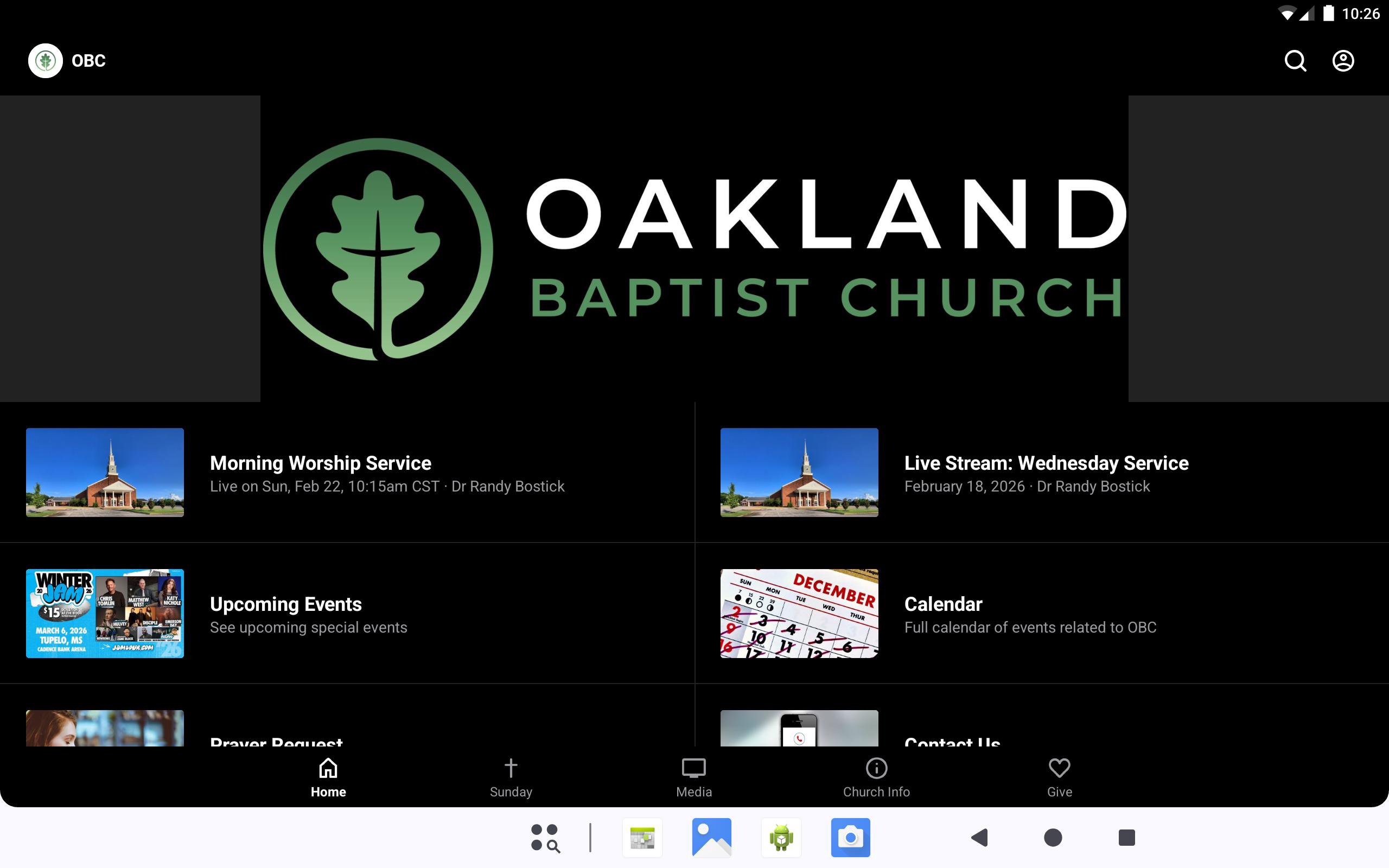The image size is (1389, 868).
Task: Select the Home tab
Action: pyautogui.click(x=328, y=777)
